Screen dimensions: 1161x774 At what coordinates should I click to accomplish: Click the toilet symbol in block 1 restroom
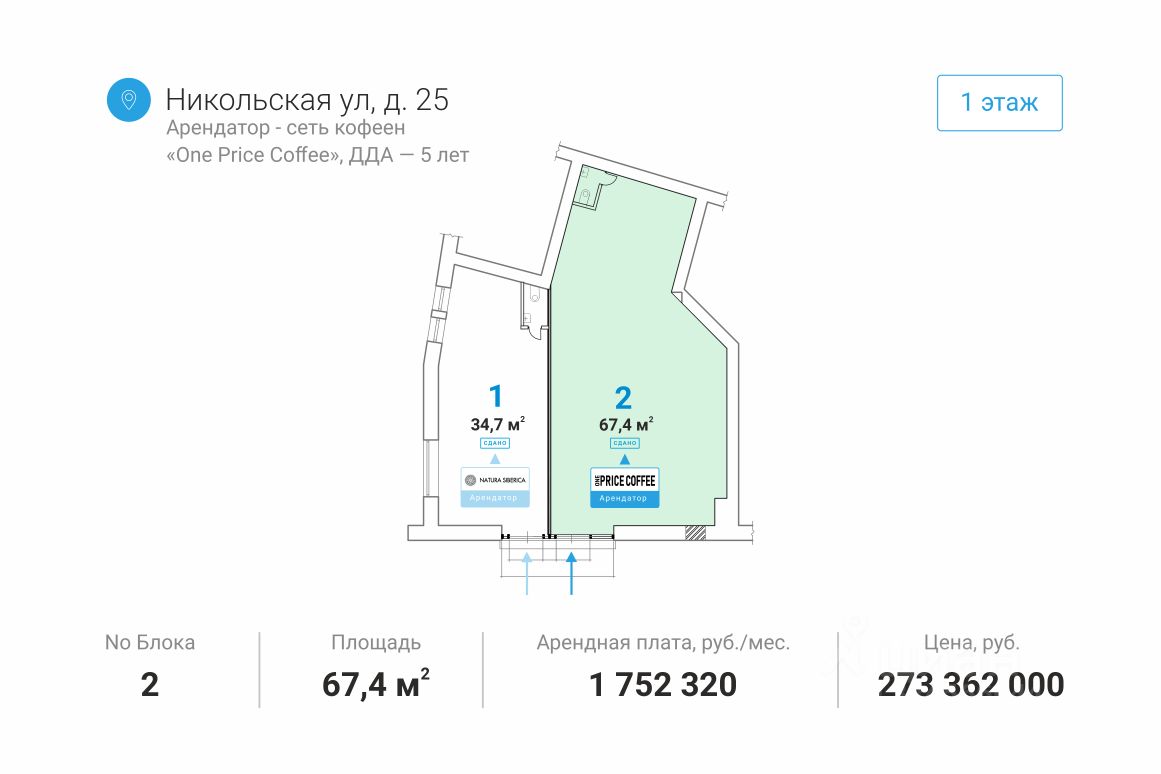(x=535, y=296)
